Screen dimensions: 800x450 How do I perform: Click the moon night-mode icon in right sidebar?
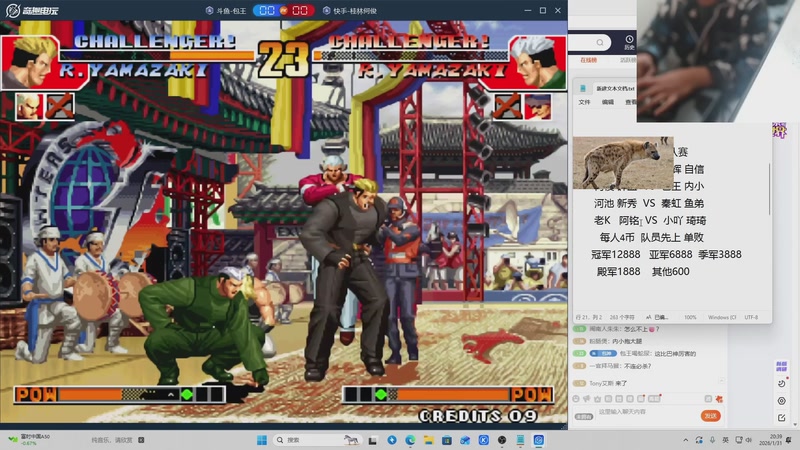coord(782,383)
